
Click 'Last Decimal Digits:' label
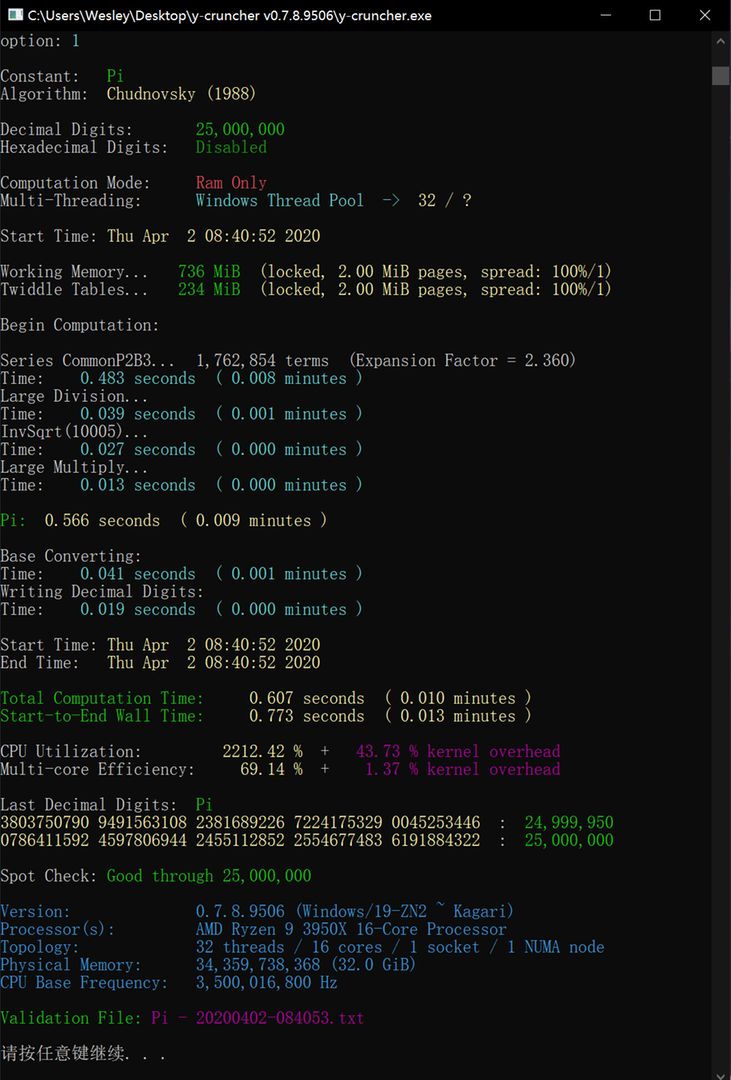(x=88, y=805)
